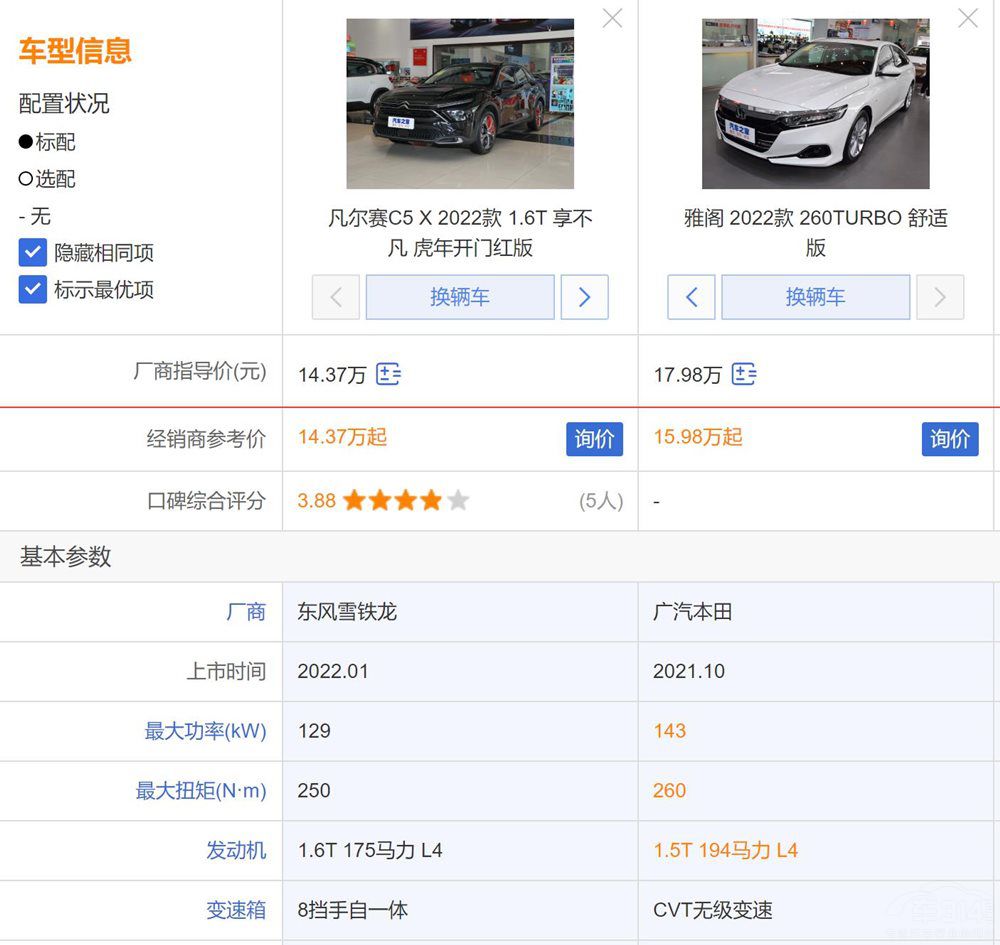Go to previous model for 雅阁
The height and width of the screenshot is (945, 1000).
(691, 297)
